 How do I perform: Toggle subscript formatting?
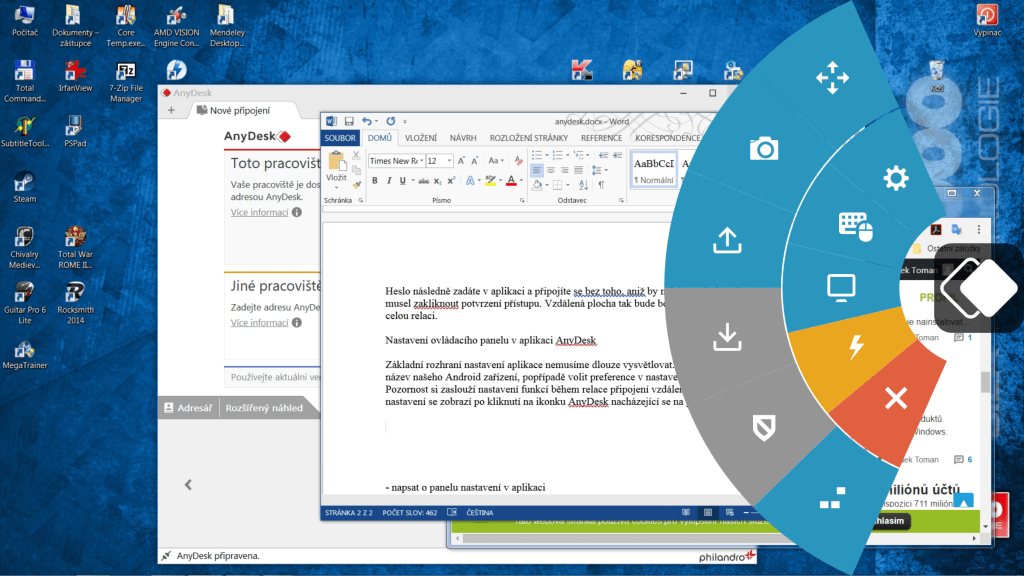click(x=438, y=182)
